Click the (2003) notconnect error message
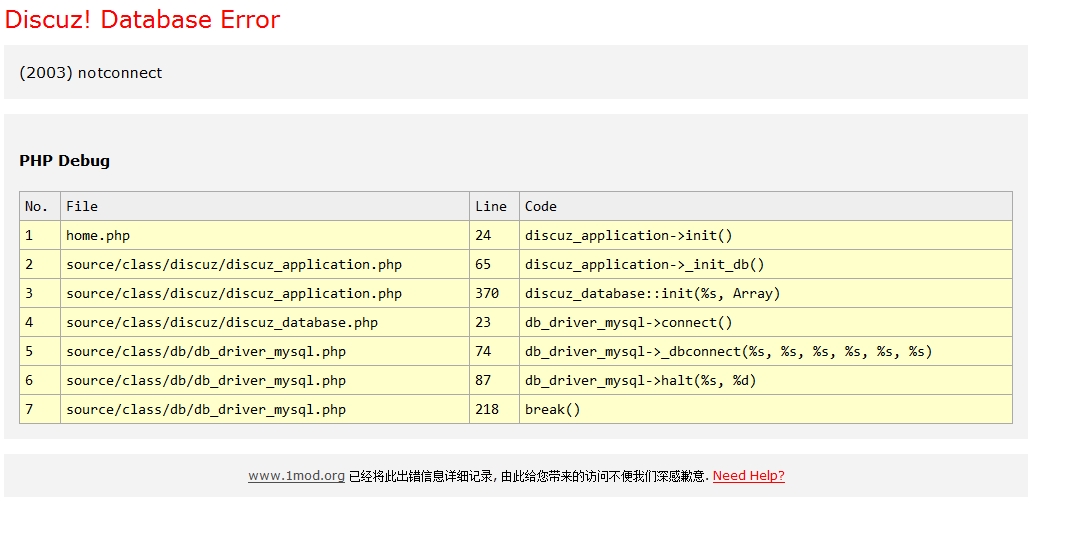 pos(90,73)
